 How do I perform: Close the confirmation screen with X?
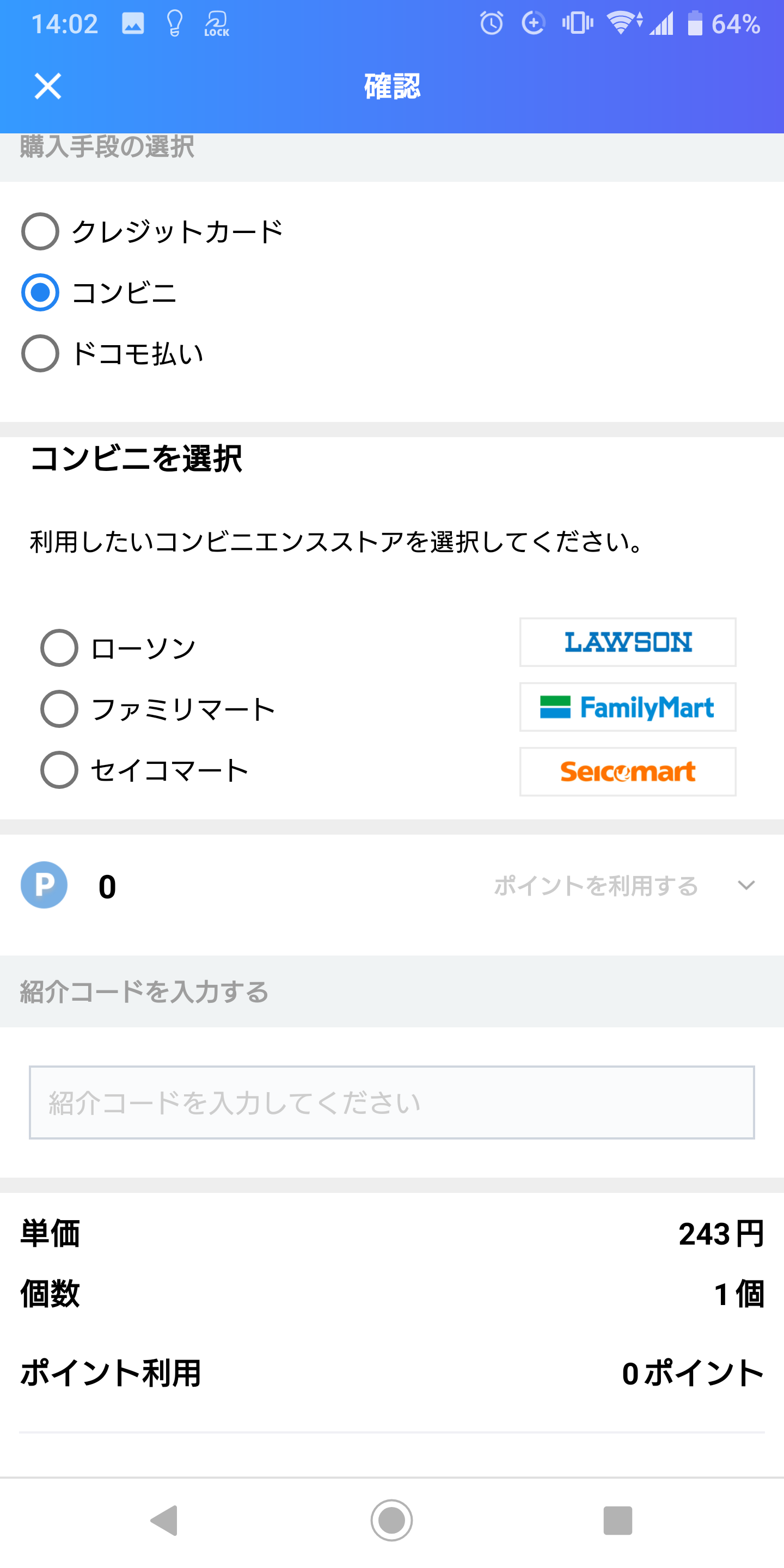[47, 86]
